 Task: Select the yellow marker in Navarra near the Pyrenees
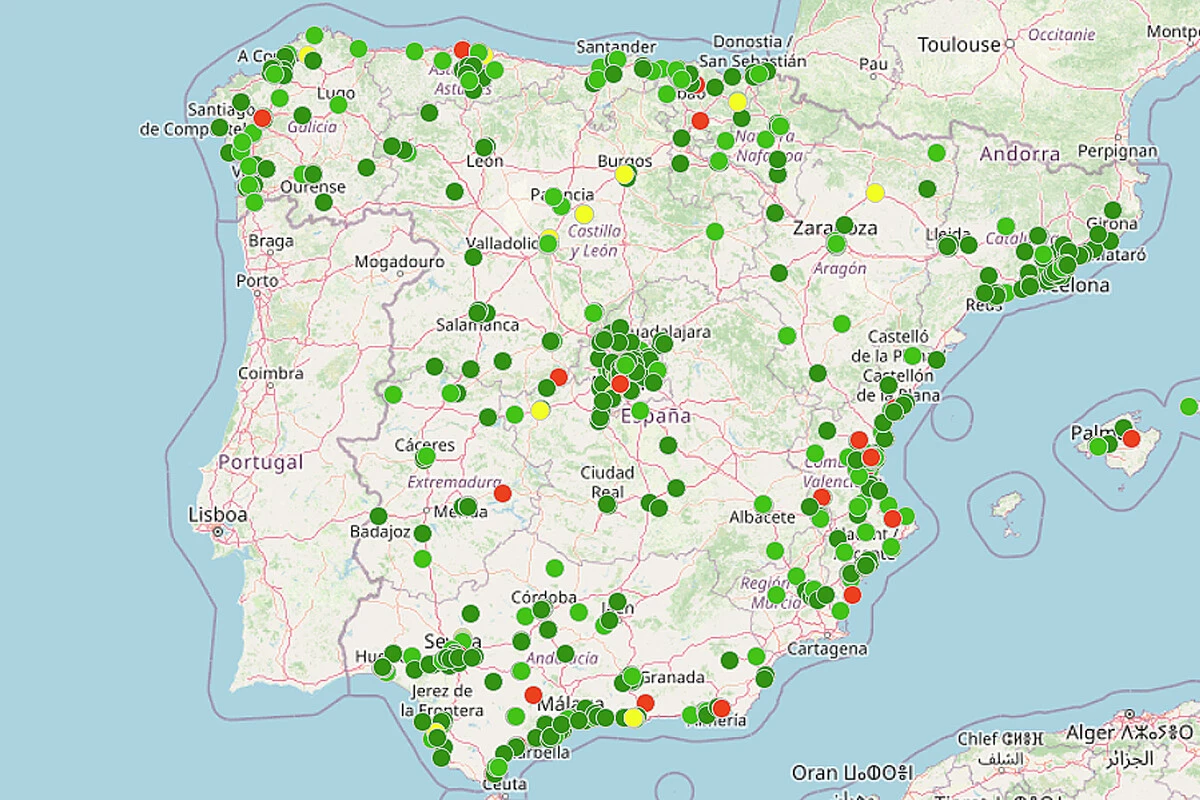[738, 101]
